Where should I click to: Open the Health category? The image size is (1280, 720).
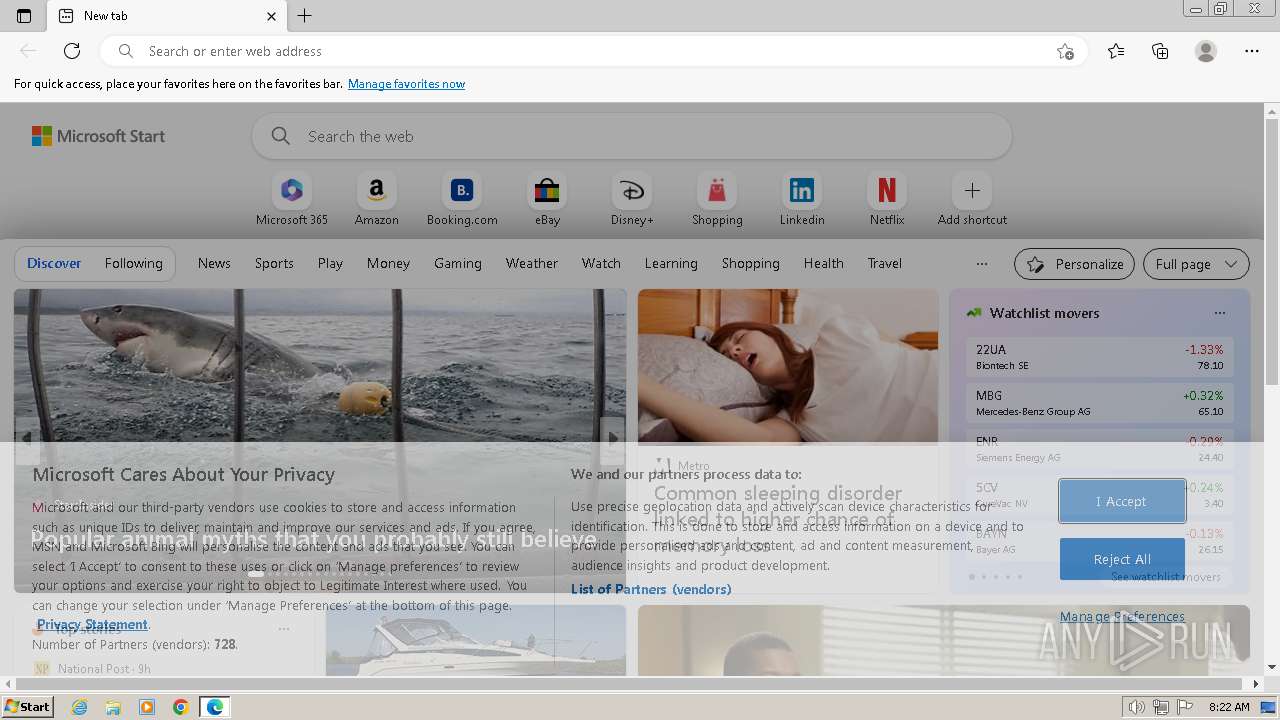824,263
